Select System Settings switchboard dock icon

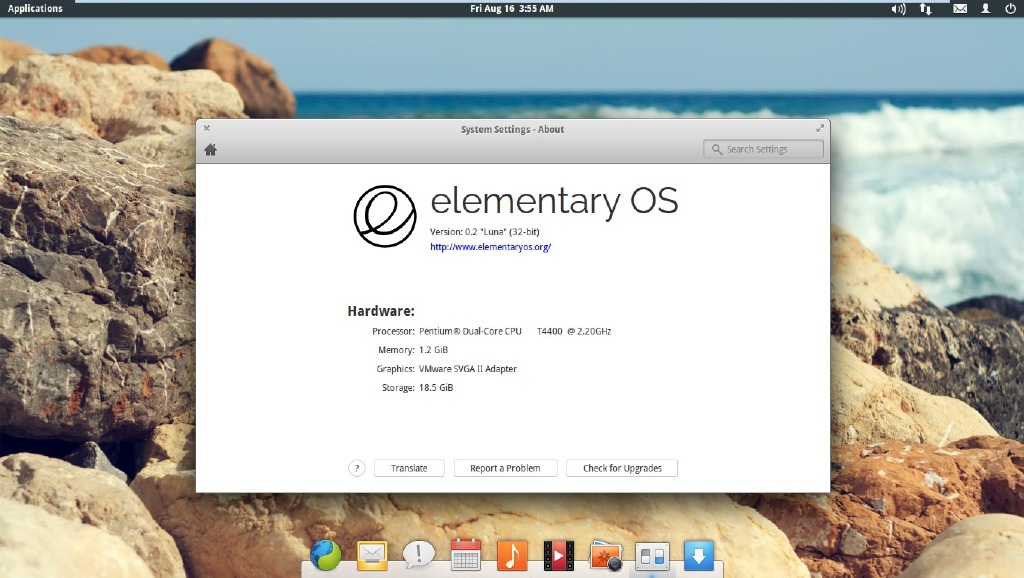coord(652,556)
